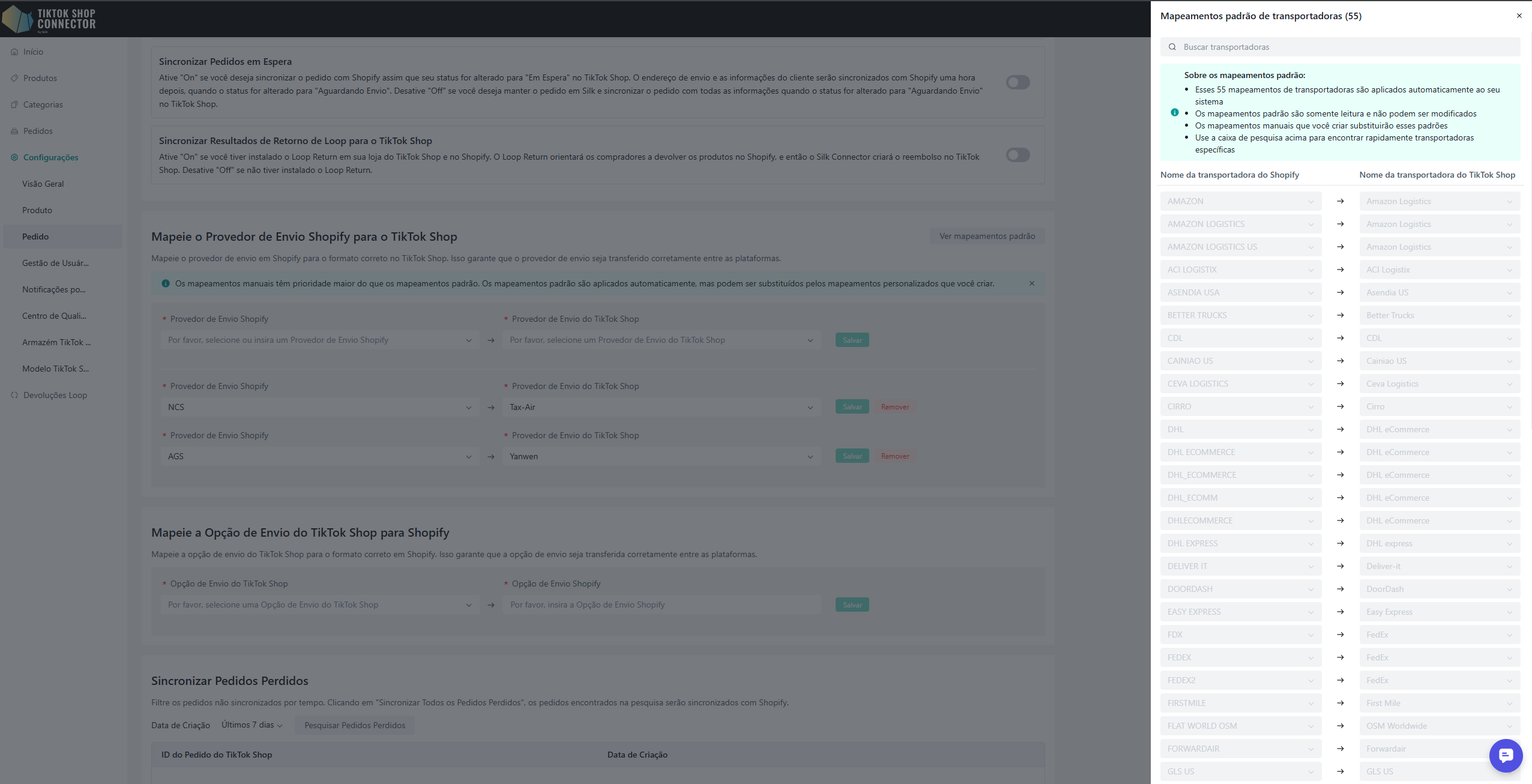
Task: Click Pesquisar Pedidos Perdidos button
Action: 355,725
